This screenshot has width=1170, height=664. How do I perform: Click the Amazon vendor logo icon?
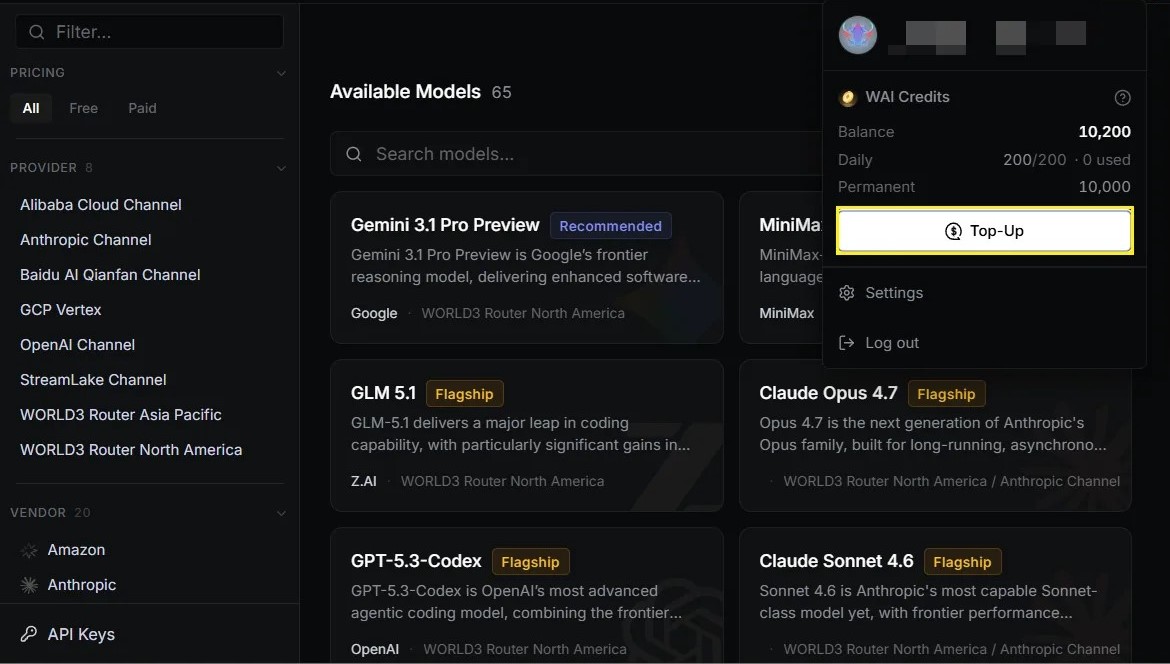coord(29,551)
